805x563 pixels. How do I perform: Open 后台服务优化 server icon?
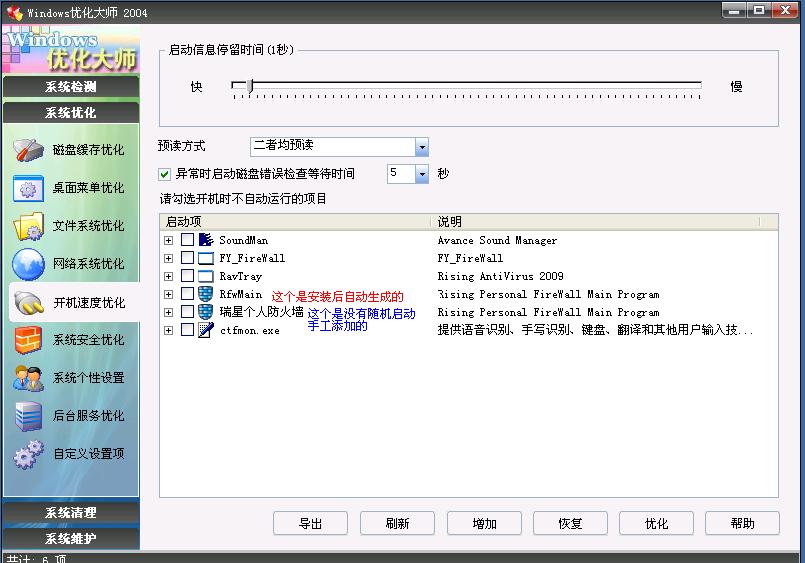[x=28, y=416]
